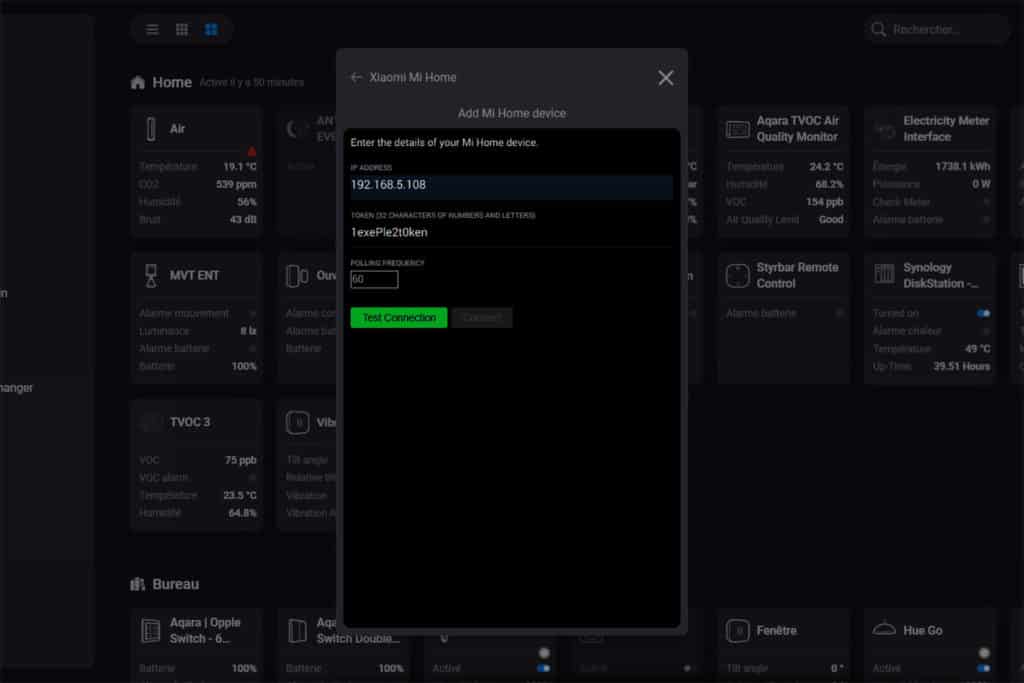Screen dimensions: 1024x683
Task: Click the Rechercher search field
Action: point(936,29)
